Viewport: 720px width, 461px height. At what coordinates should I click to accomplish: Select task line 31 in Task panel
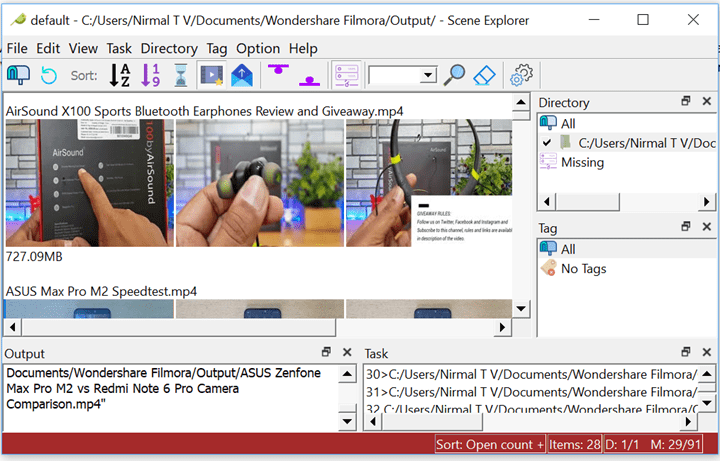(x=531, y=392)
